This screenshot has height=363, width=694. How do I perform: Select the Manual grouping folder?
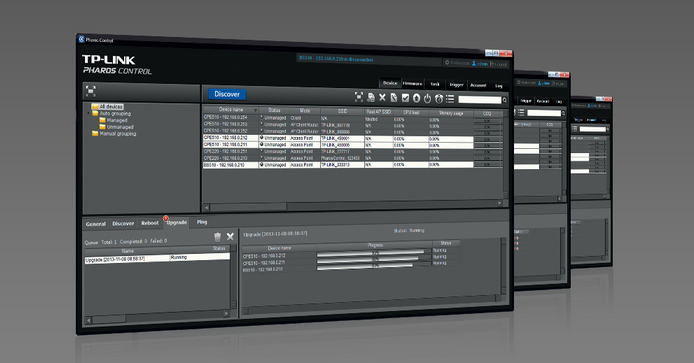[114, 134]
